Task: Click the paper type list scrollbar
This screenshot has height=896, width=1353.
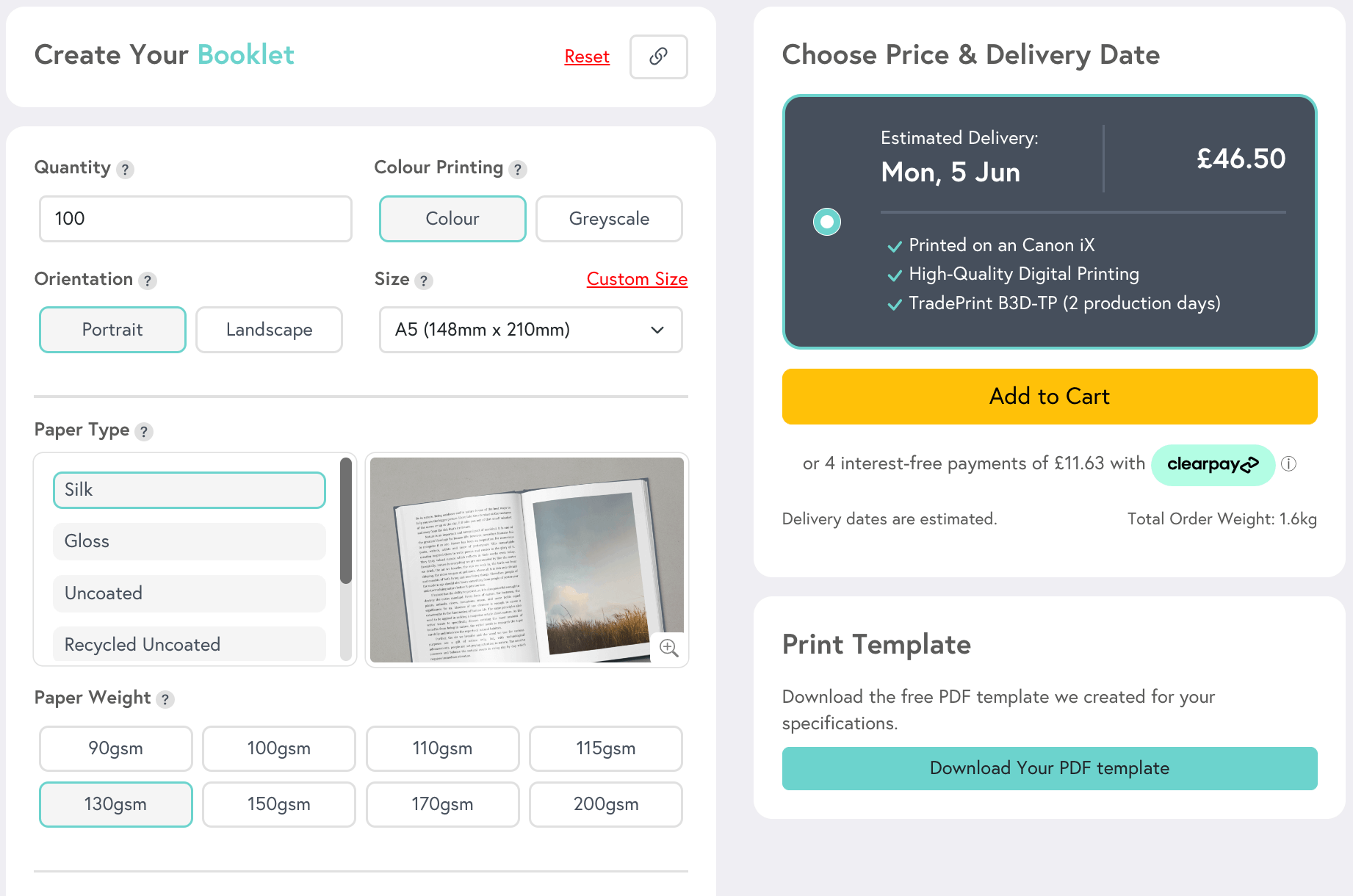Action: (x=346, y=521)
